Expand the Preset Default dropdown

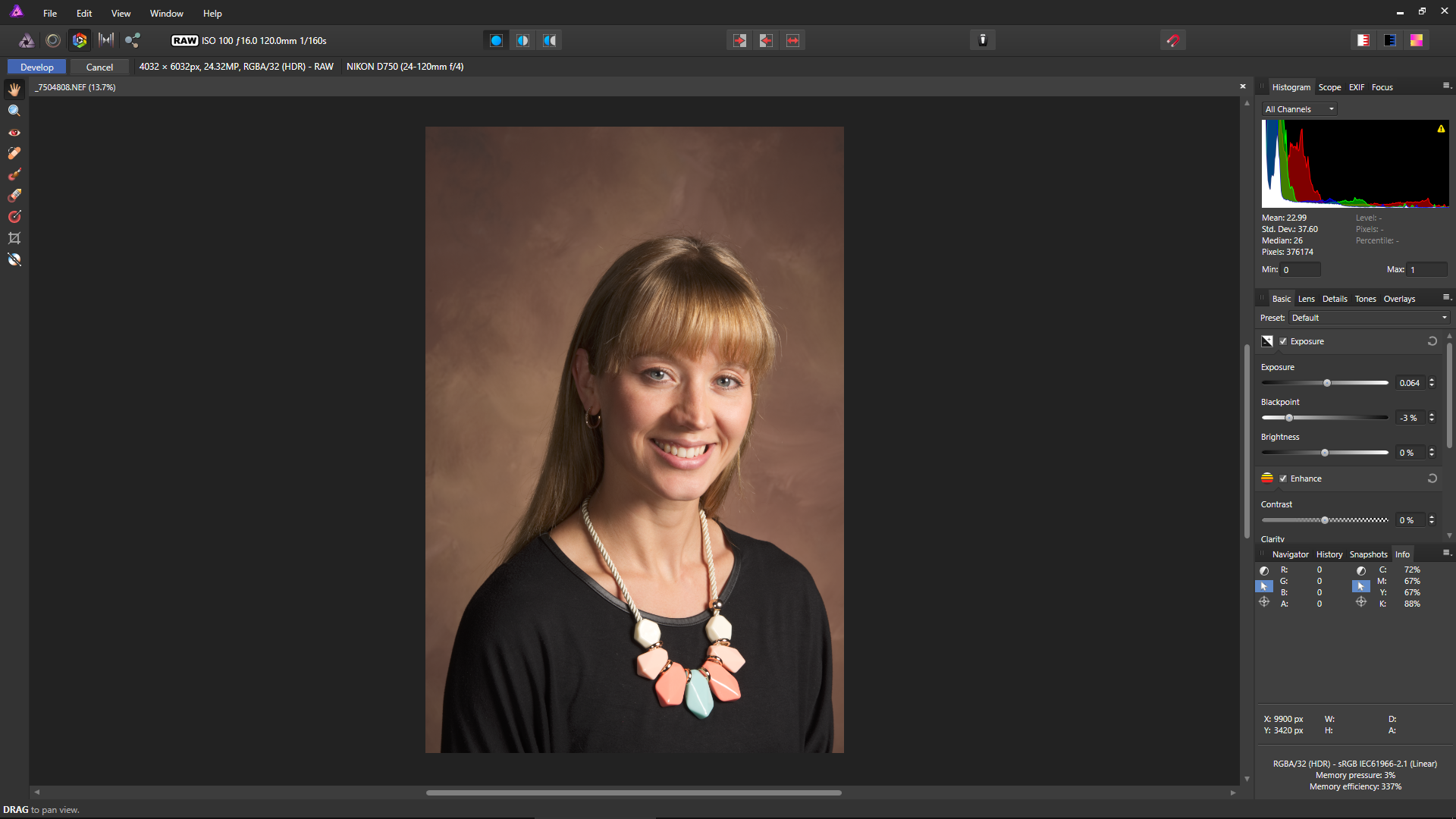pos(1369,318)
